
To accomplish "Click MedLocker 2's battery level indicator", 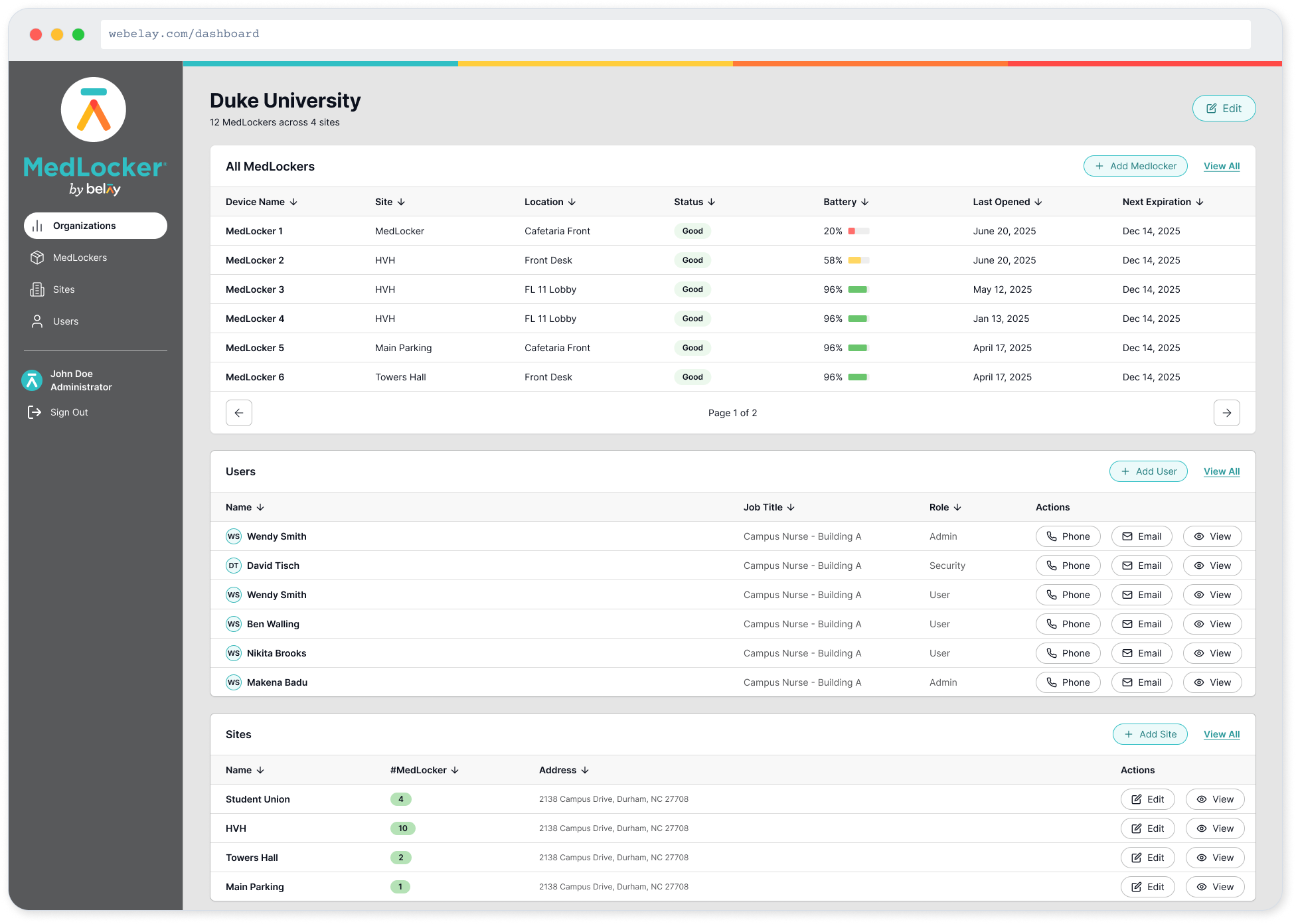I will [x=858, y=260].
